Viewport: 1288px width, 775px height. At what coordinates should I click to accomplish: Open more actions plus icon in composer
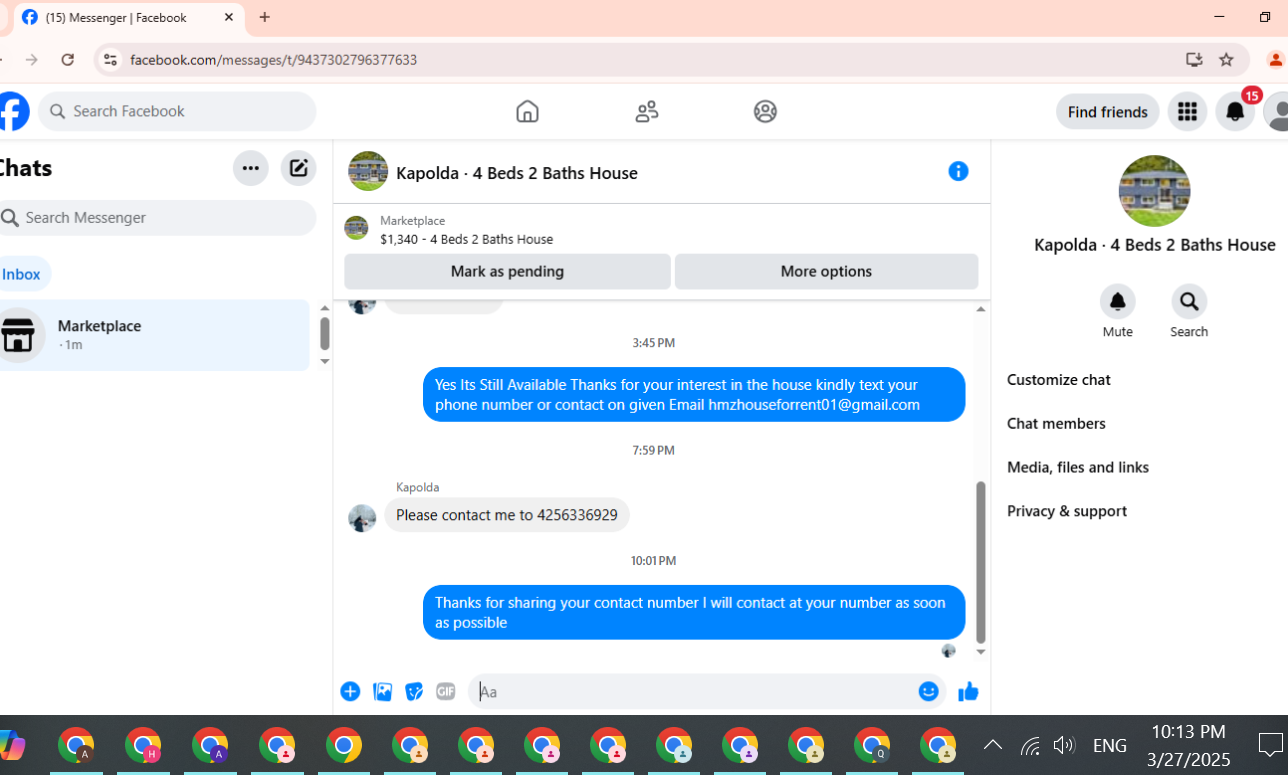point(350,691)
